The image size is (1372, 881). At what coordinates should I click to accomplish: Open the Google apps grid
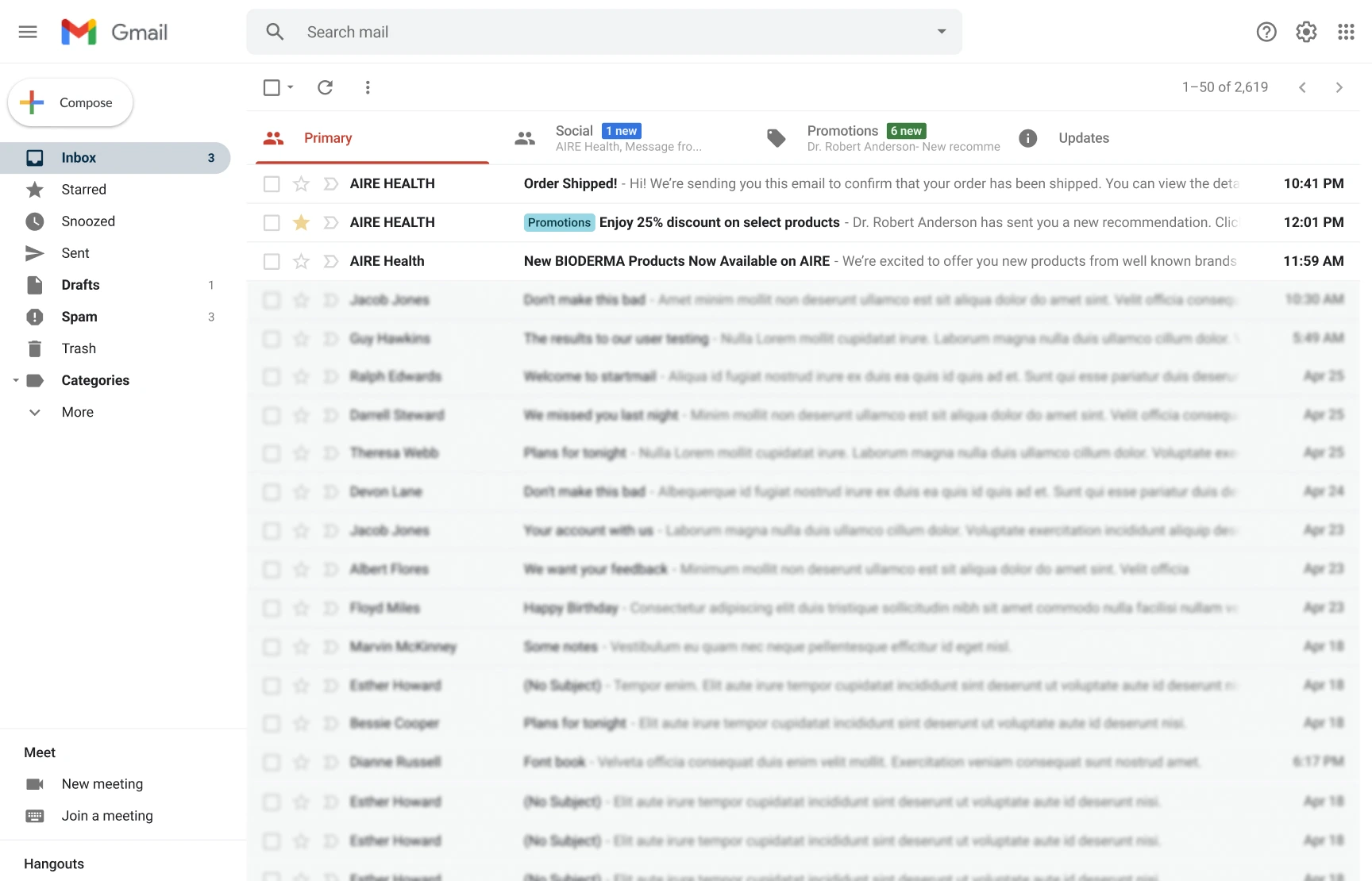(1346, 32)
